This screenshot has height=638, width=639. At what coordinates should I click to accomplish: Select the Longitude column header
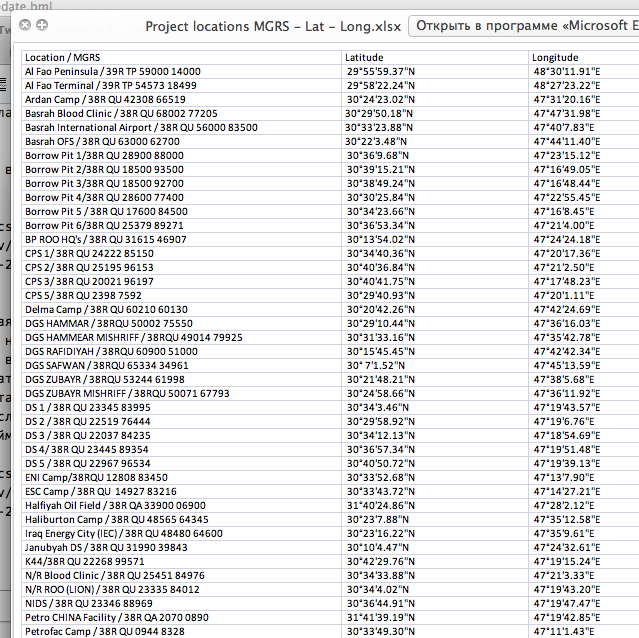point(584,57)
